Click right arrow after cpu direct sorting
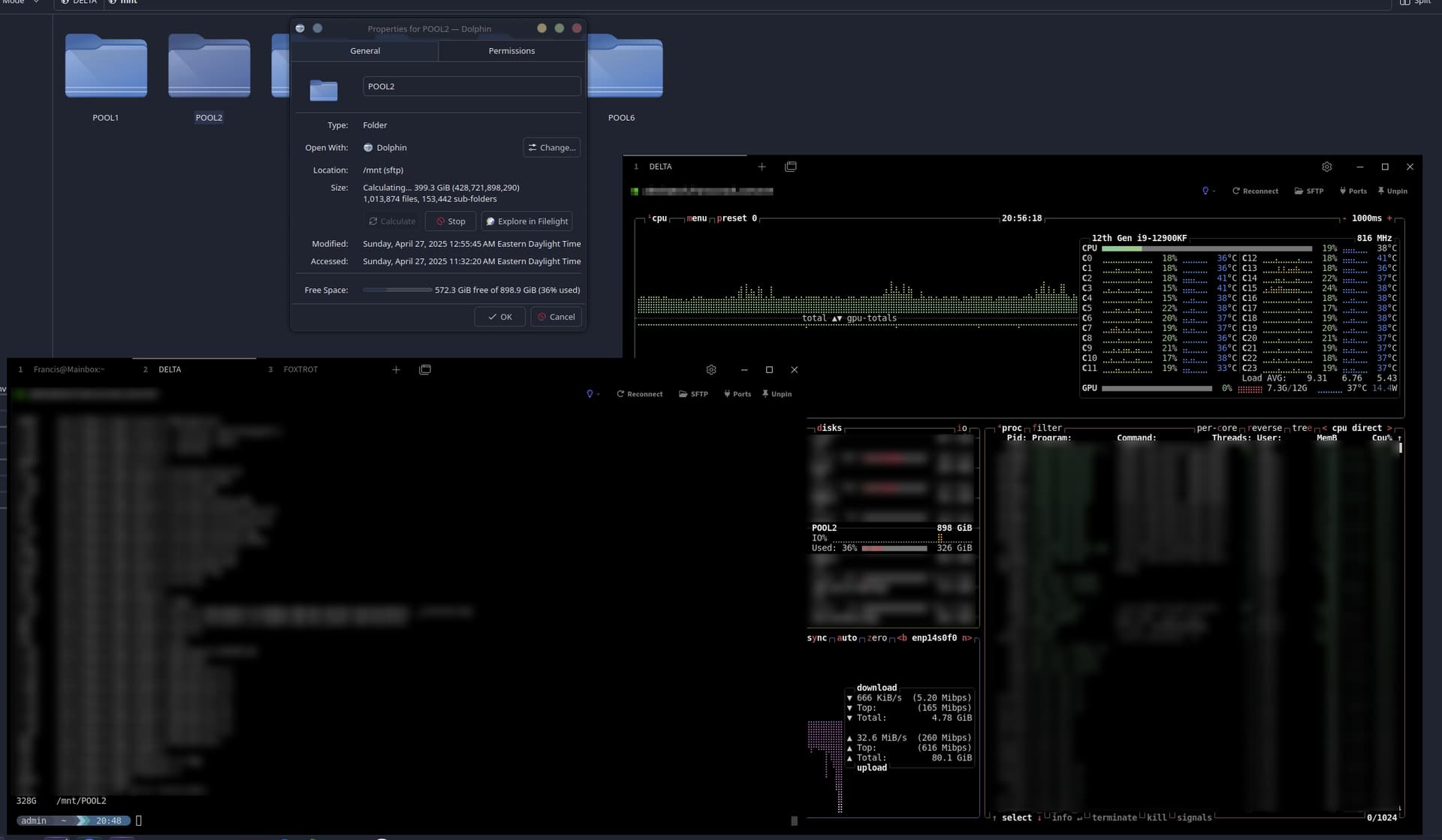Viewport: 1442px width, 840px height. pos(1389,428)
